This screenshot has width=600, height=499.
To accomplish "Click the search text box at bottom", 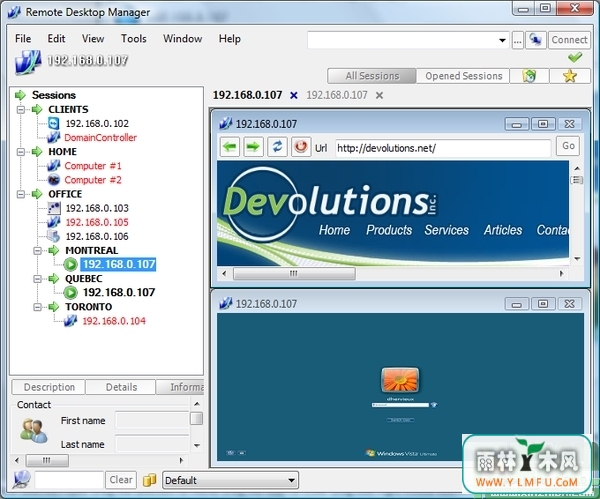I will 69,479.
